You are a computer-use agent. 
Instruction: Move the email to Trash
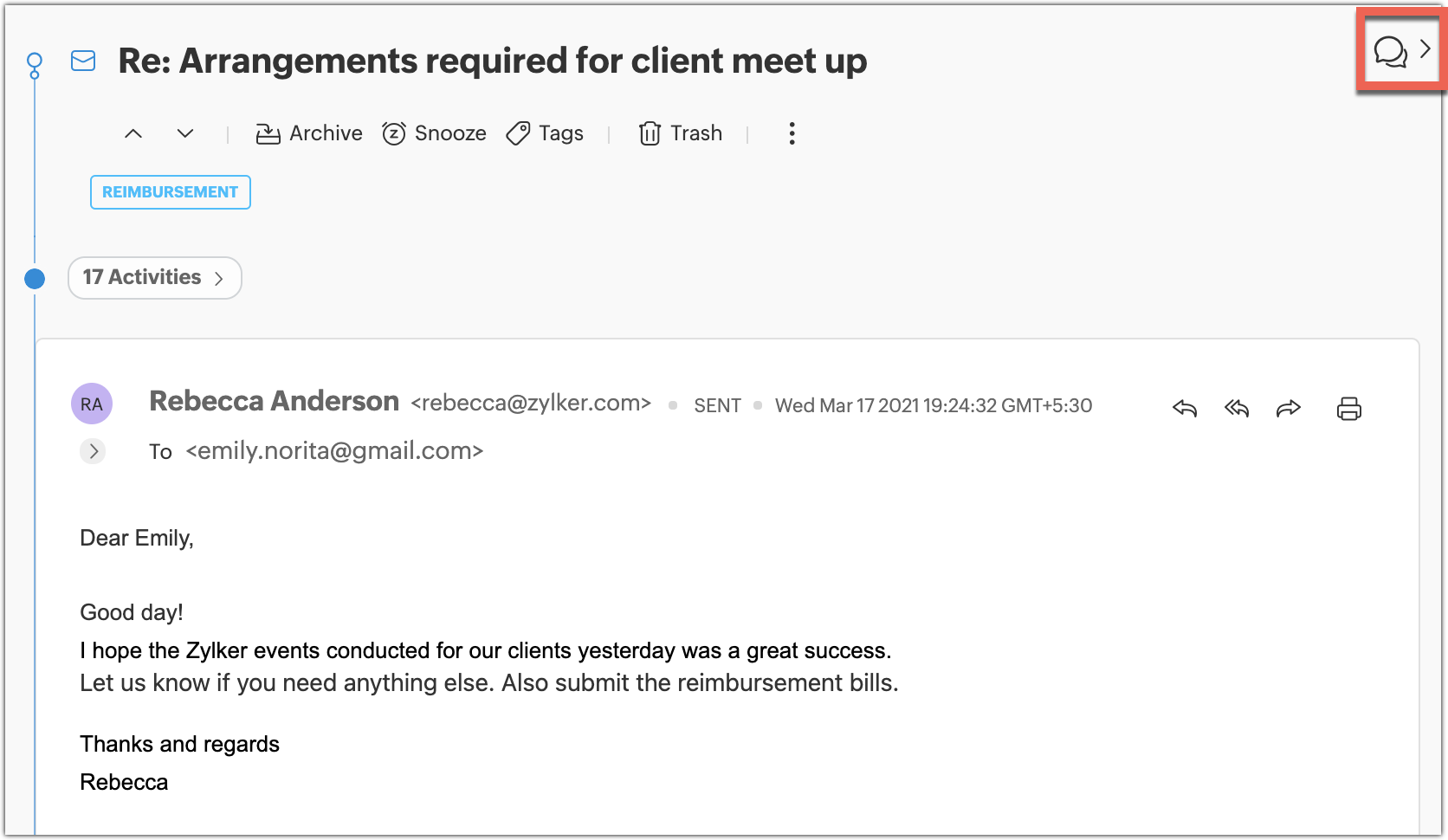click(x=681, y=133)
